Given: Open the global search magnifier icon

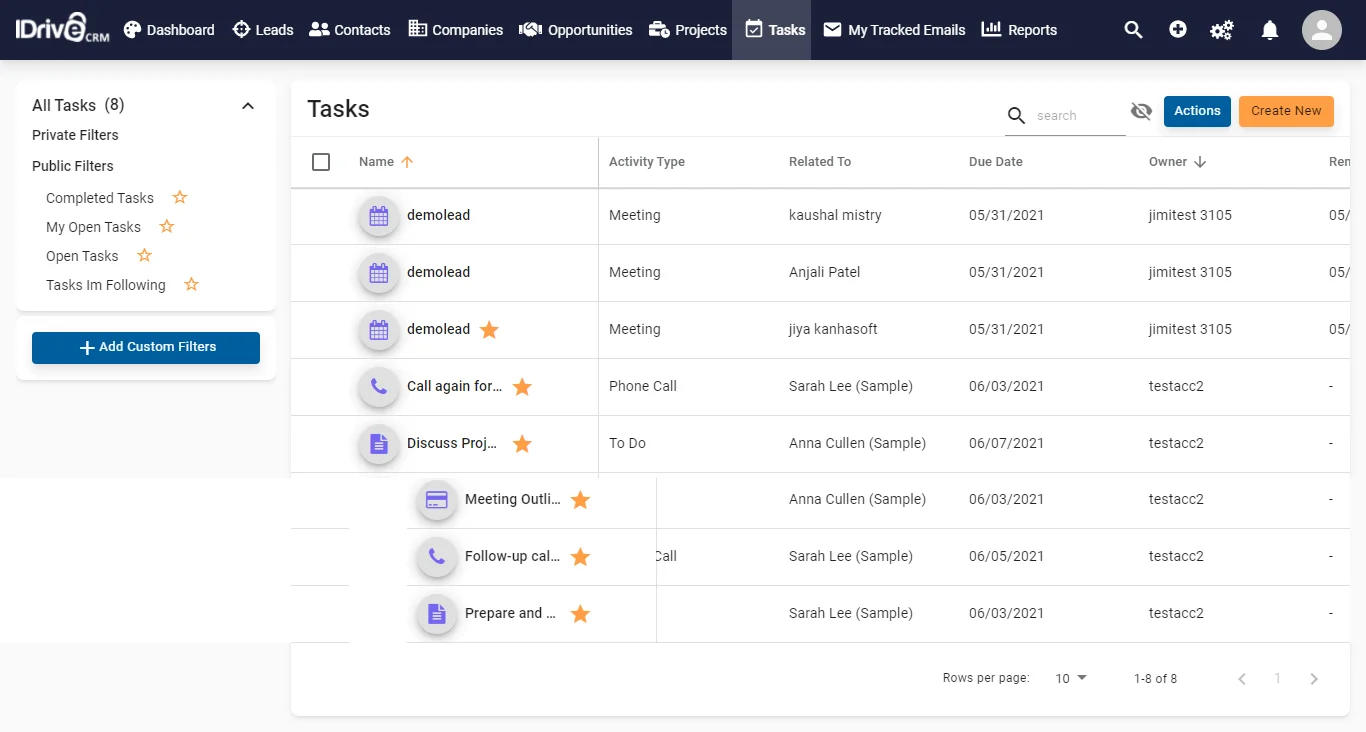Looking at the screenshot, I should (1133, 30).
